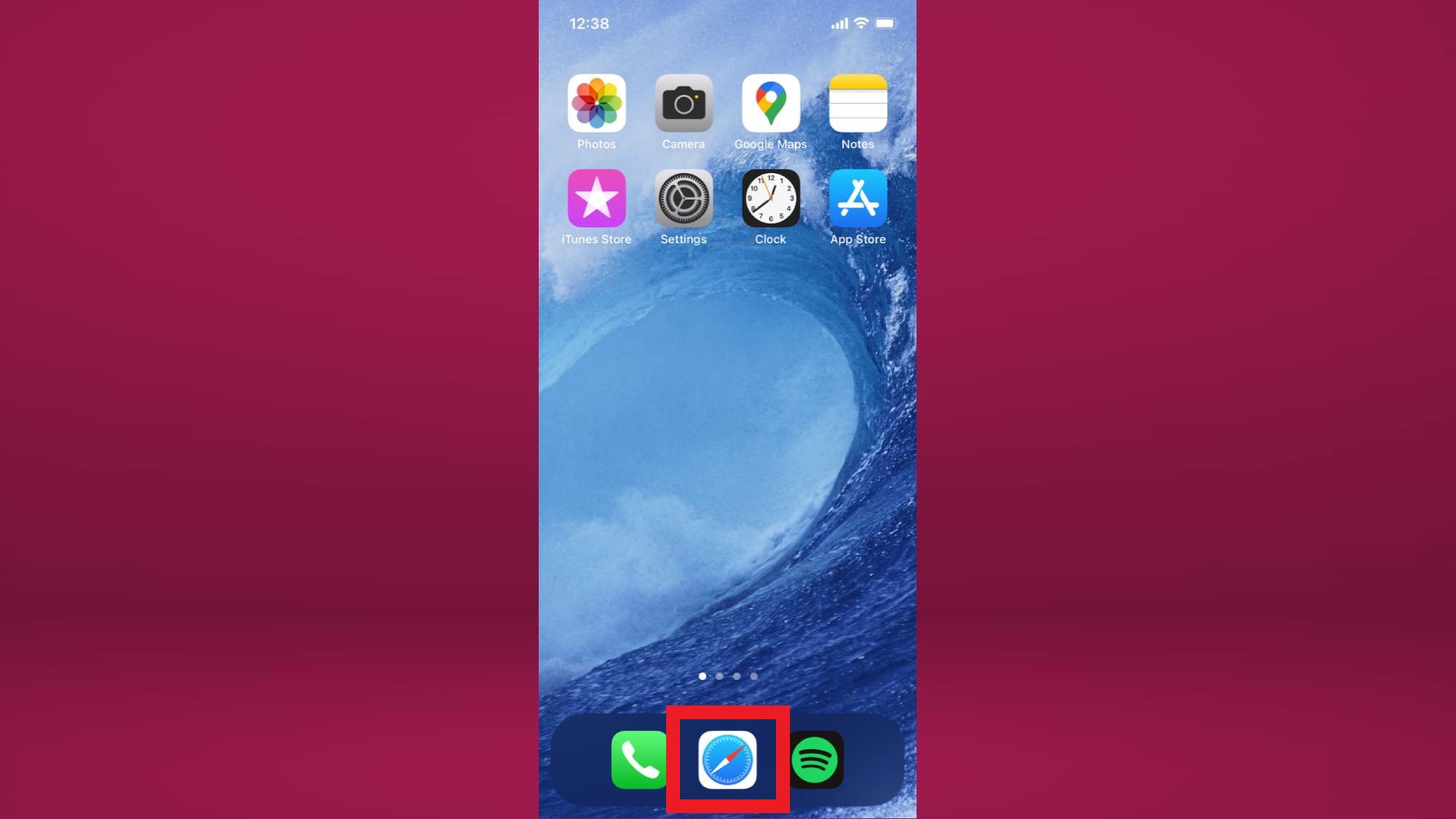Tap third page indicator dot

737,676
